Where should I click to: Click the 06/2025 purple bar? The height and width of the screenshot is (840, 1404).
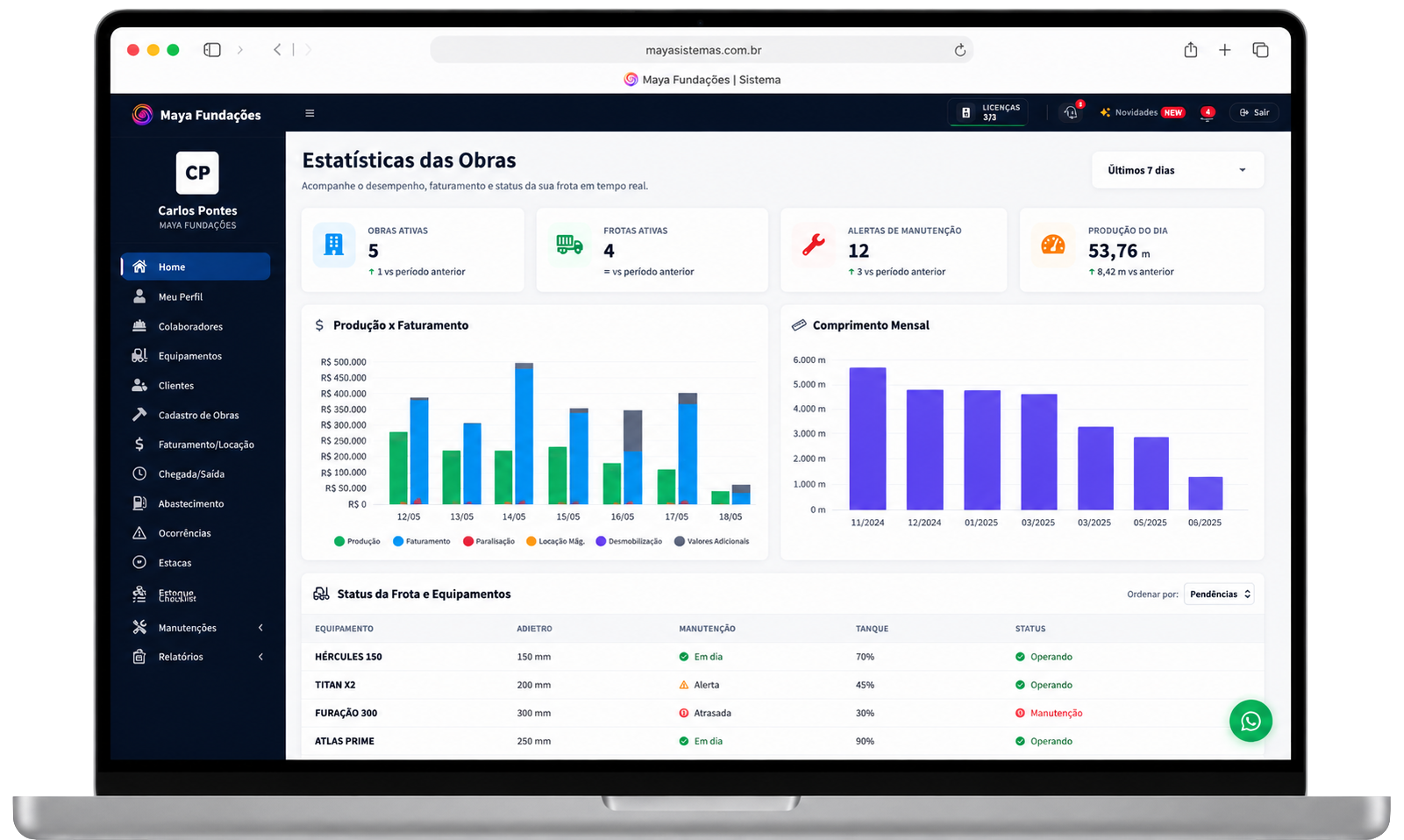(x=1205, y=493)
